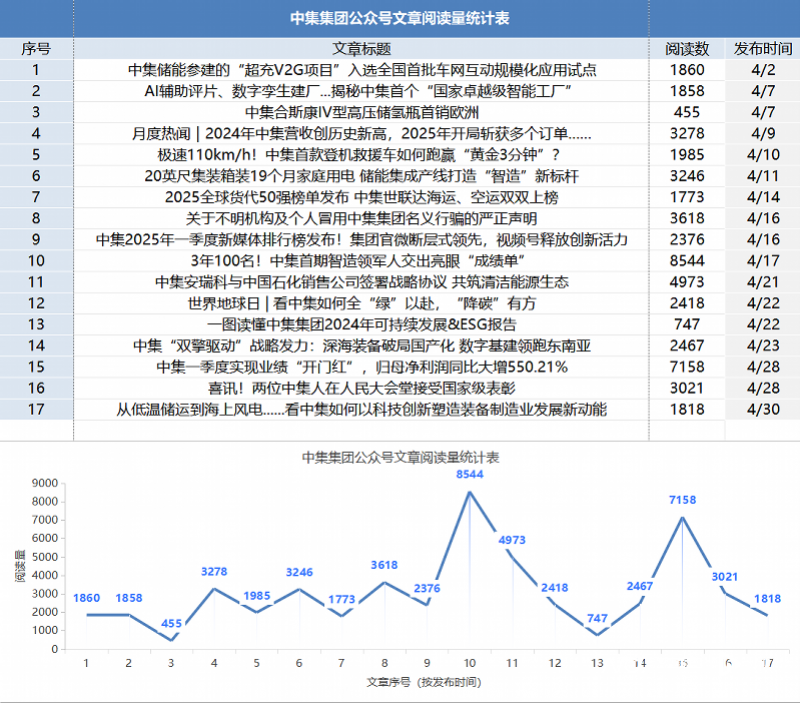The height and width of the screenshot is (703, 800).
Task: Click the read count cell 1860
Action: tap(687, 70)
